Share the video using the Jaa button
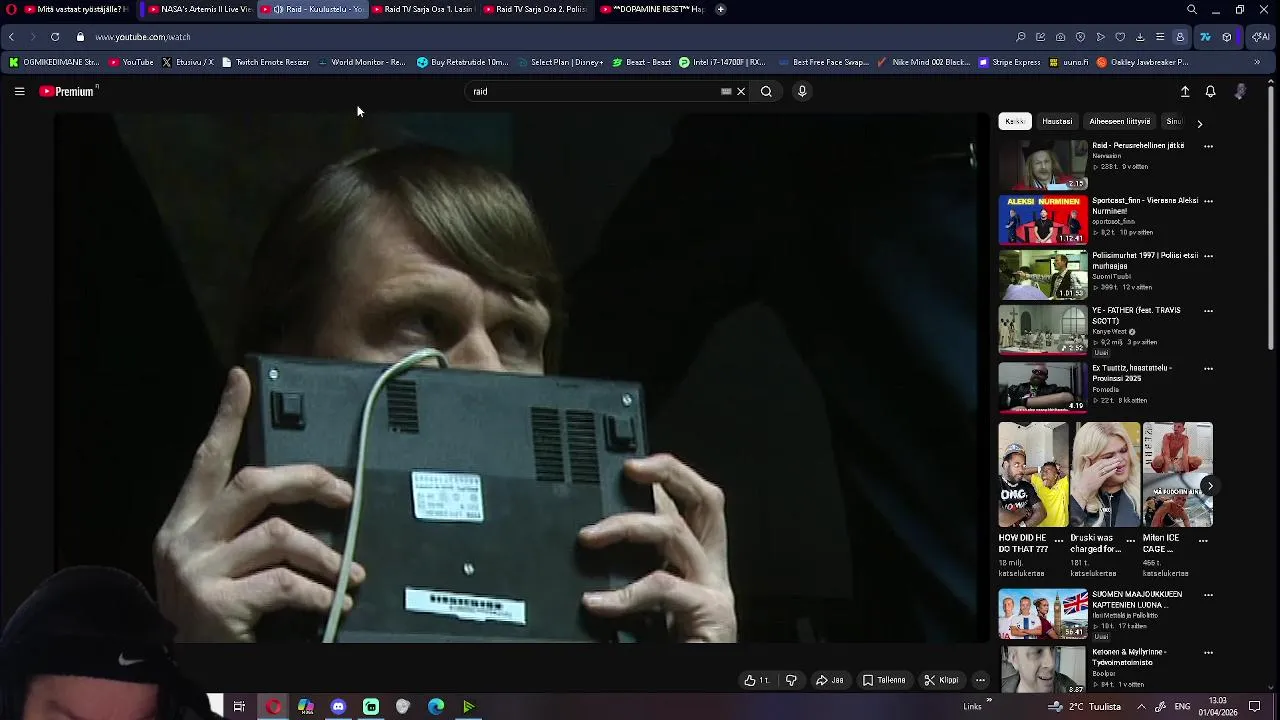The width and height of the screenshot is (1280, 720). click(x=830, y=680)
